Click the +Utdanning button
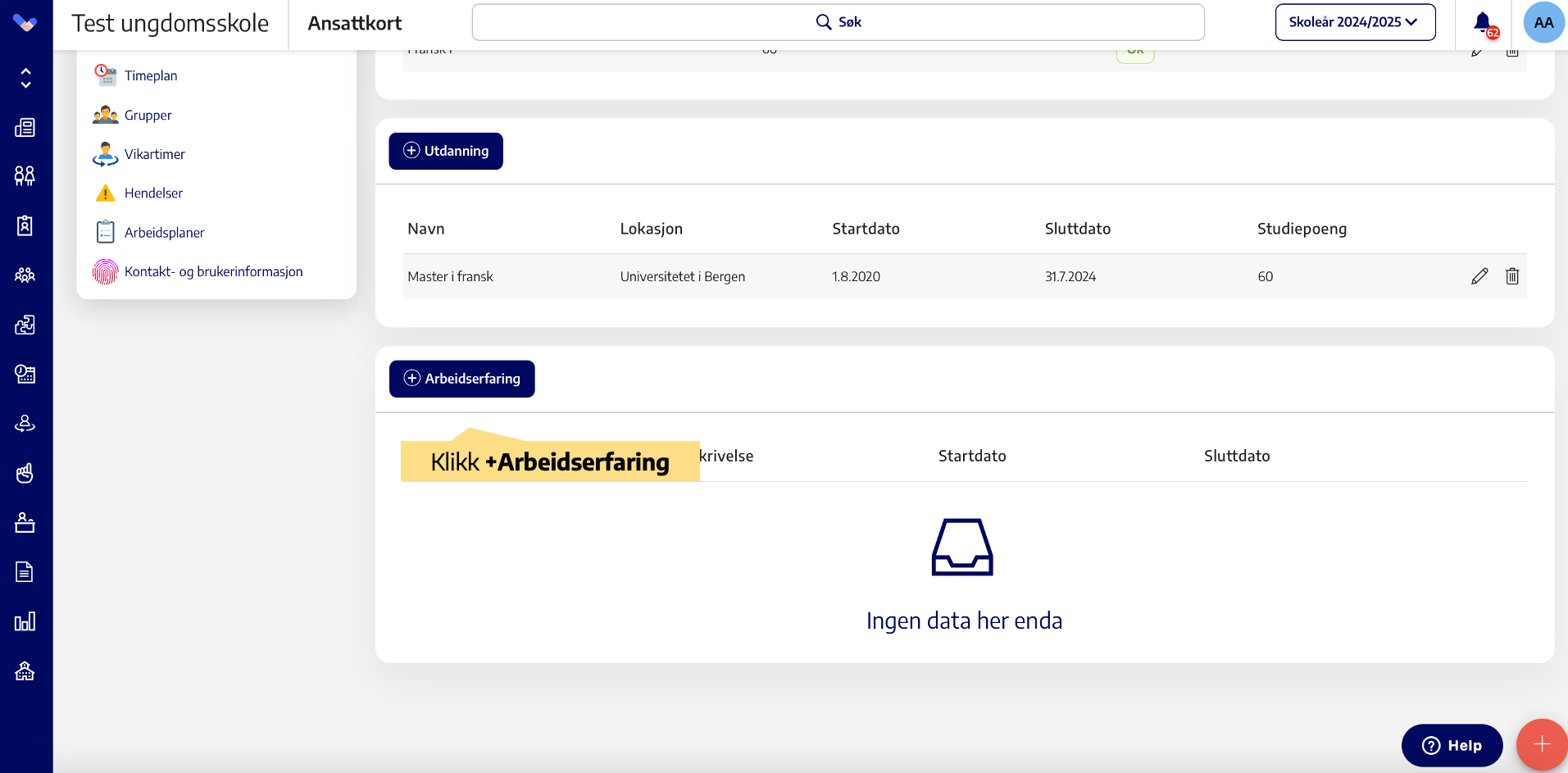 [x=446, y=151]
